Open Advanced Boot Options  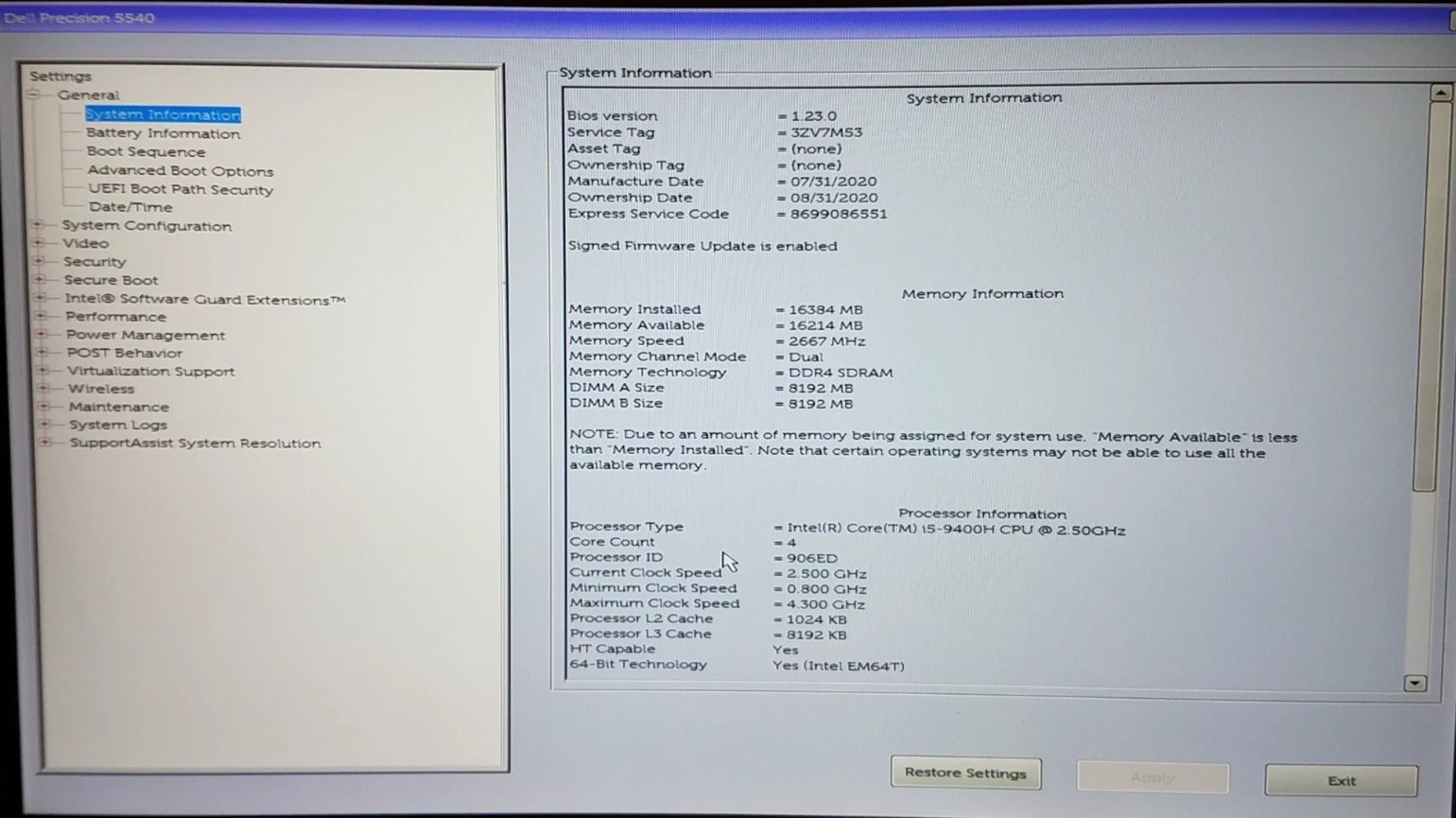click(x=181, y=171)
